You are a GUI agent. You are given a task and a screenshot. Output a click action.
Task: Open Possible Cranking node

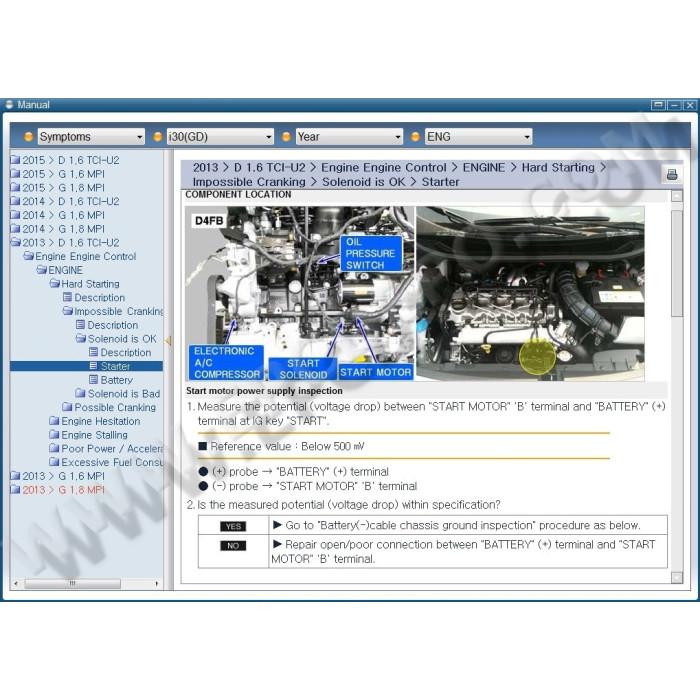pyautogui.click(x=115, y=407)
